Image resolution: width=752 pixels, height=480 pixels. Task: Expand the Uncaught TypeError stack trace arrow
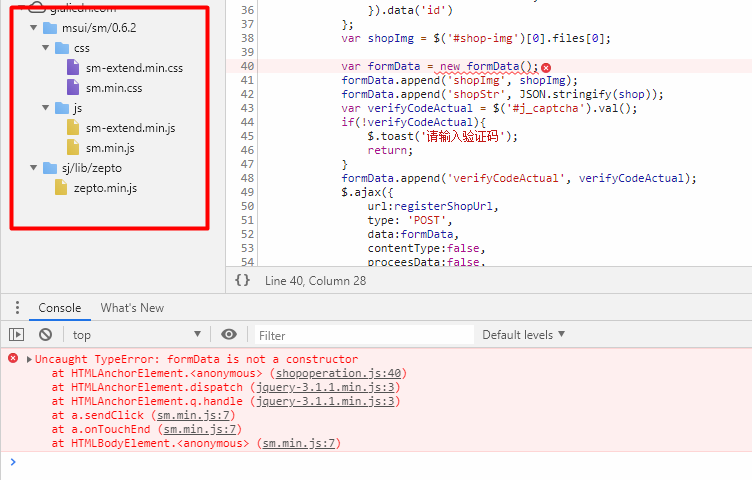tap(29, 359)
